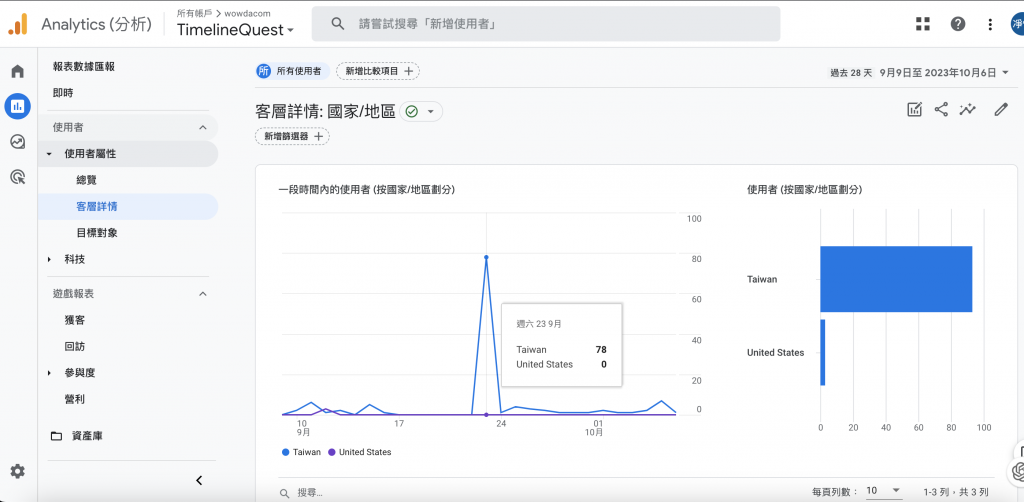This screenshot has height=502, width=1024.
Task: Click the wowdacom breadcrumb link
Action: coord(247,13)
